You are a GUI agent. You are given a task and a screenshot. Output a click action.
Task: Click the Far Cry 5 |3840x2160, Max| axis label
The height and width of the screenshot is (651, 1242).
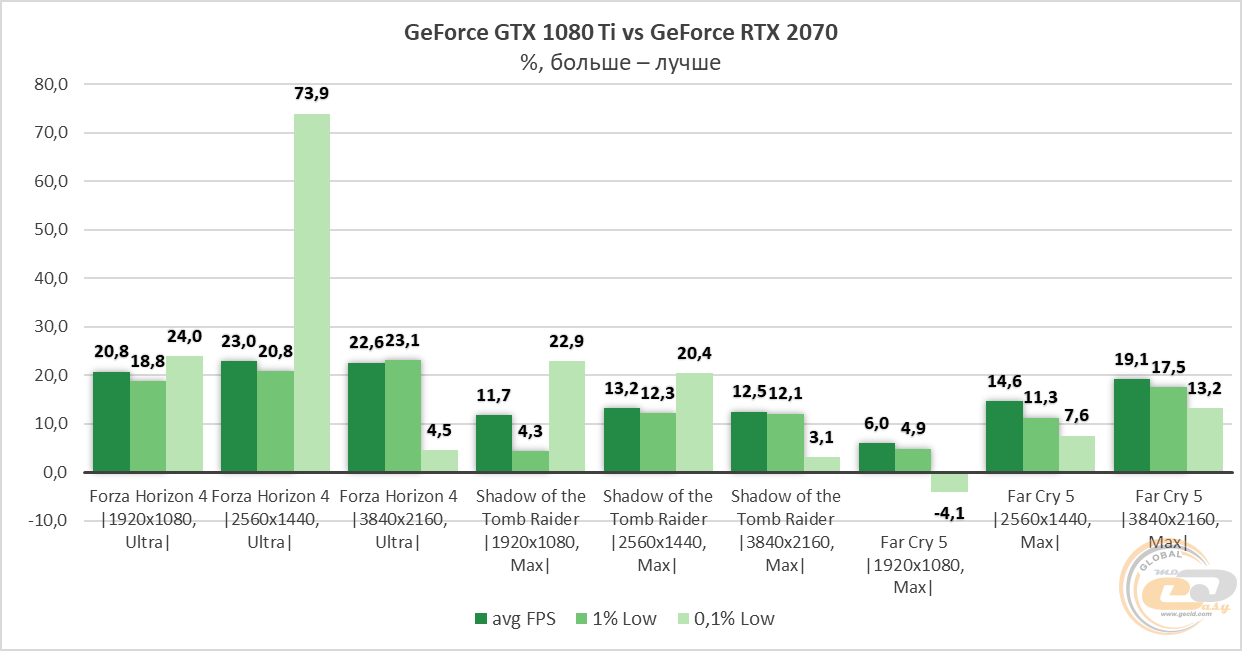point(1168,519)
